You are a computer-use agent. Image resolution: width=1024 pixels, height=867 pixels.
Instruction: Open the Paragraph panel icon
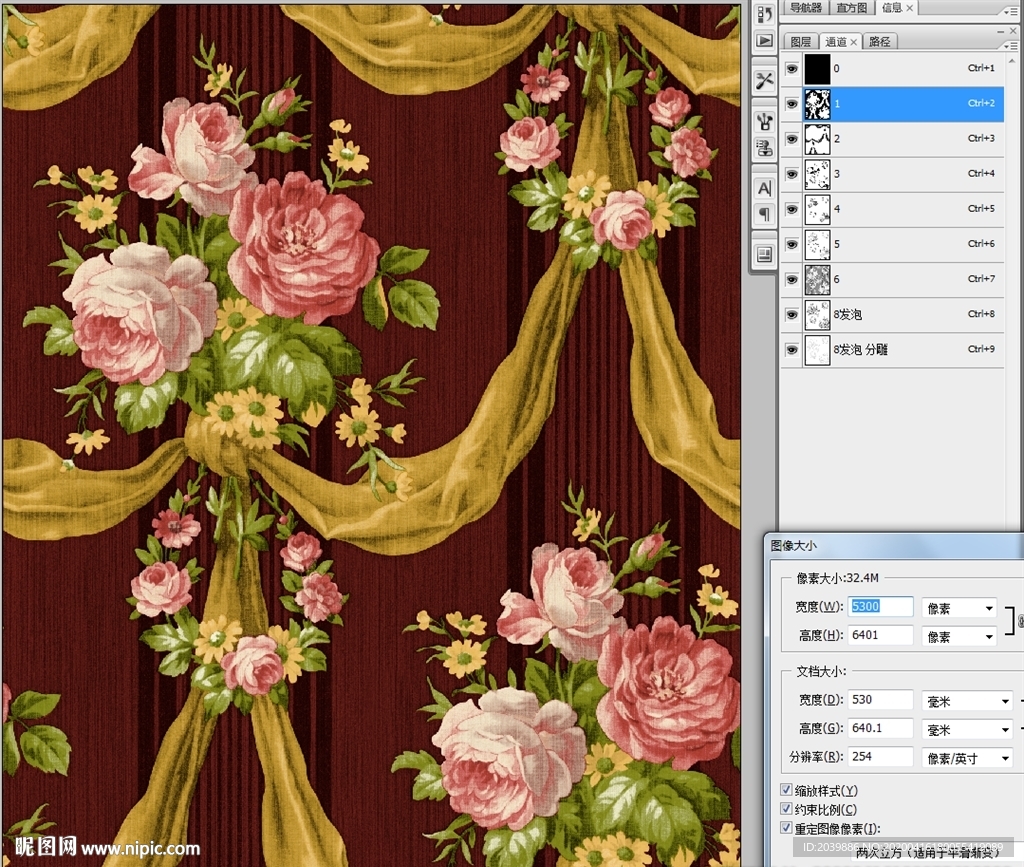click(x=764, y=214)
